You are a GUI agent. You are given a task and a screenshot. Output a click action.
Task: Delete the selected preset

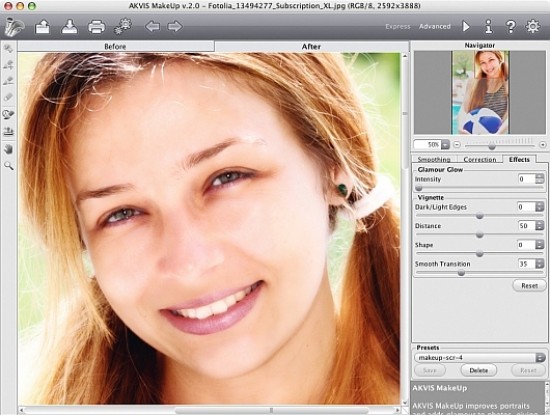(478, 370)
